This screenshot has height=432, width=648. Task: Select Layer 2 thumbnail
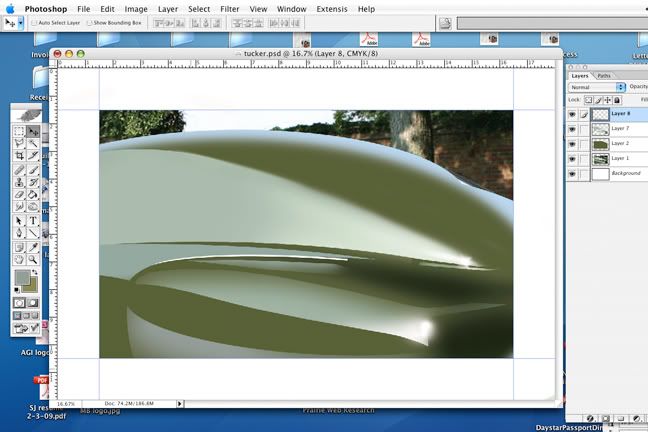click(600, 144)
